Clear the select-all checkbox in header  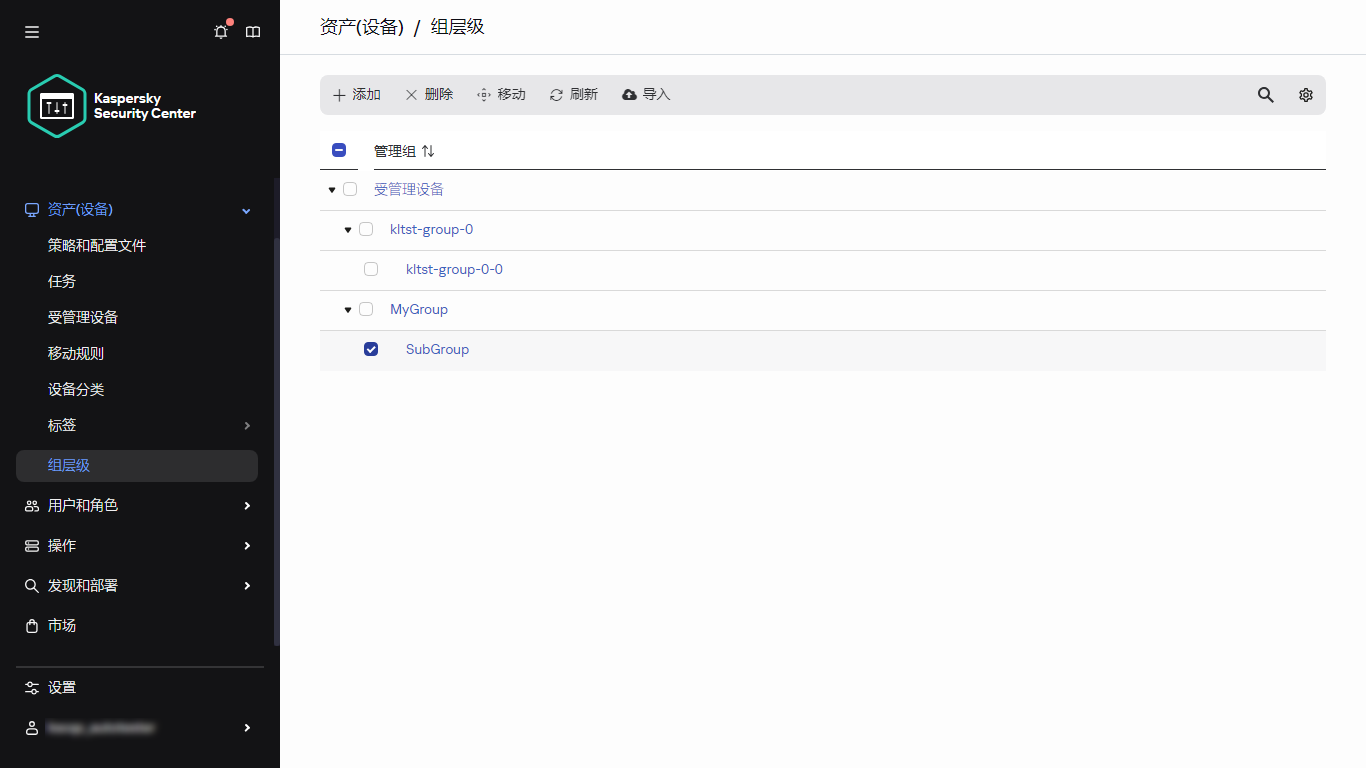click(339, 150)
